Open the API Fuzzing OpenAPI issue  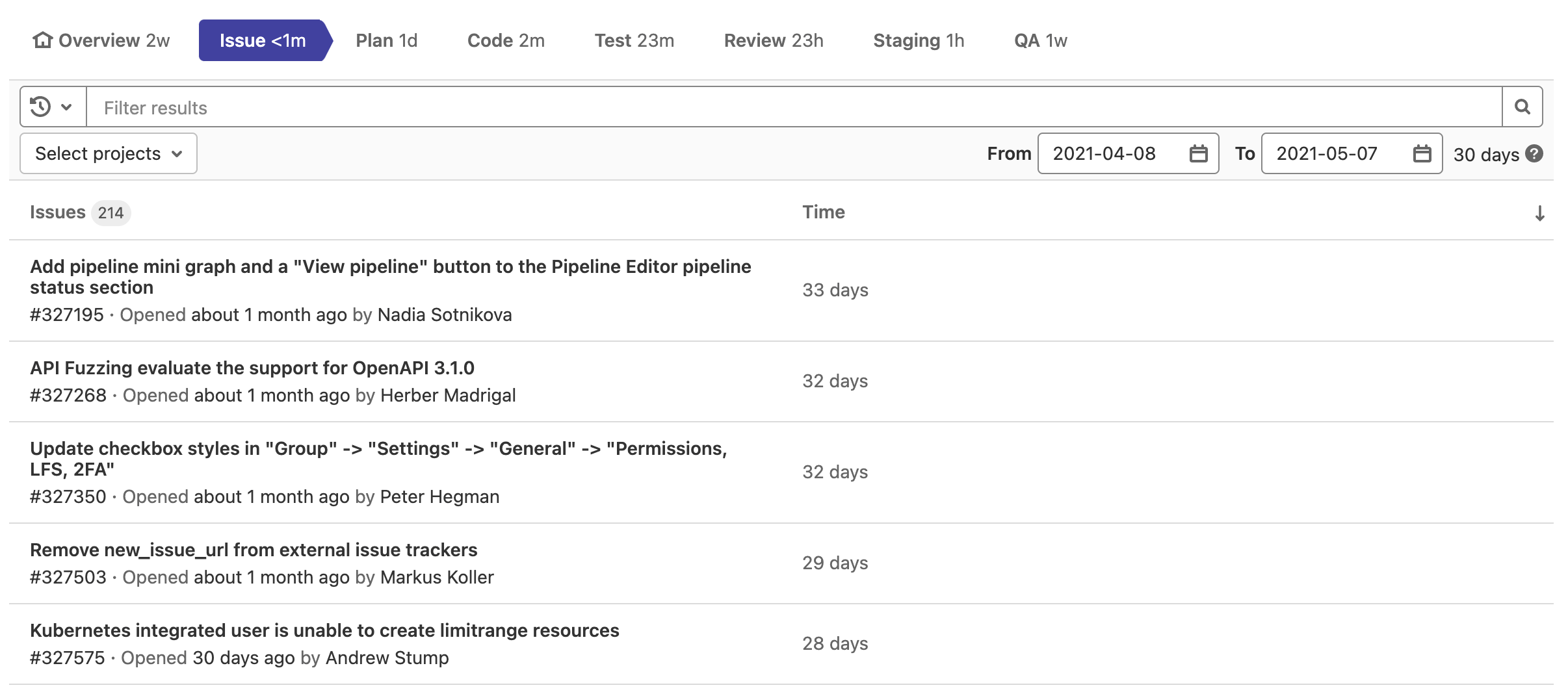tap(252, 367)
